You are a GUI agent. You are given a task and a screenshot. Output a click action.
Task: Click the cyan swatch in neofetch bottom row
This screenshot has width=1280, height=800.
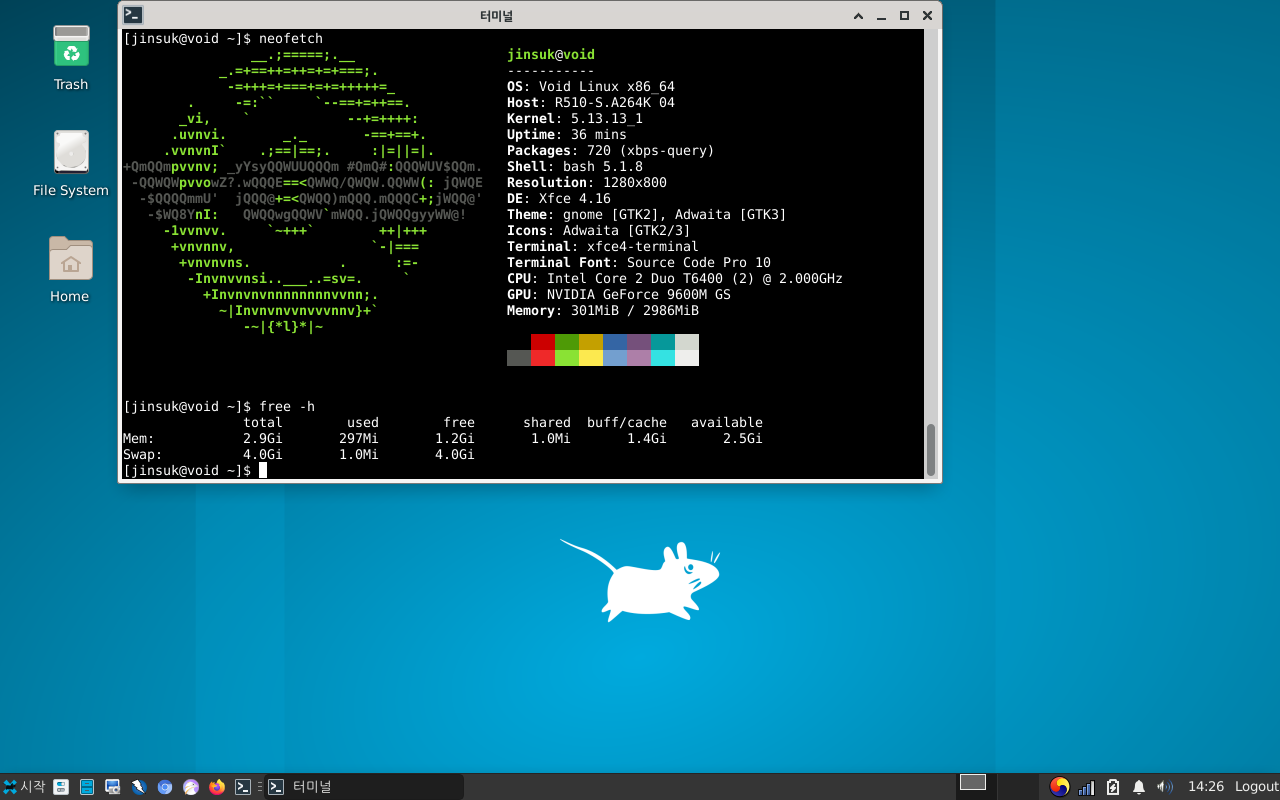pyautogui.click(x=663, y=358)
